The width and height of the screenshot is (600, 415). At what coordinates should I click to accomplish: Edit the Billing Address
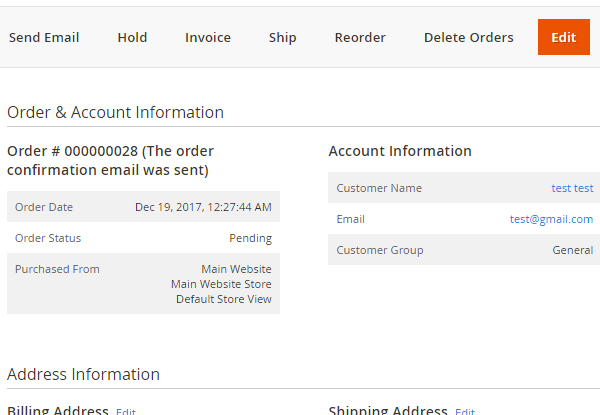[x=126, y=411]
